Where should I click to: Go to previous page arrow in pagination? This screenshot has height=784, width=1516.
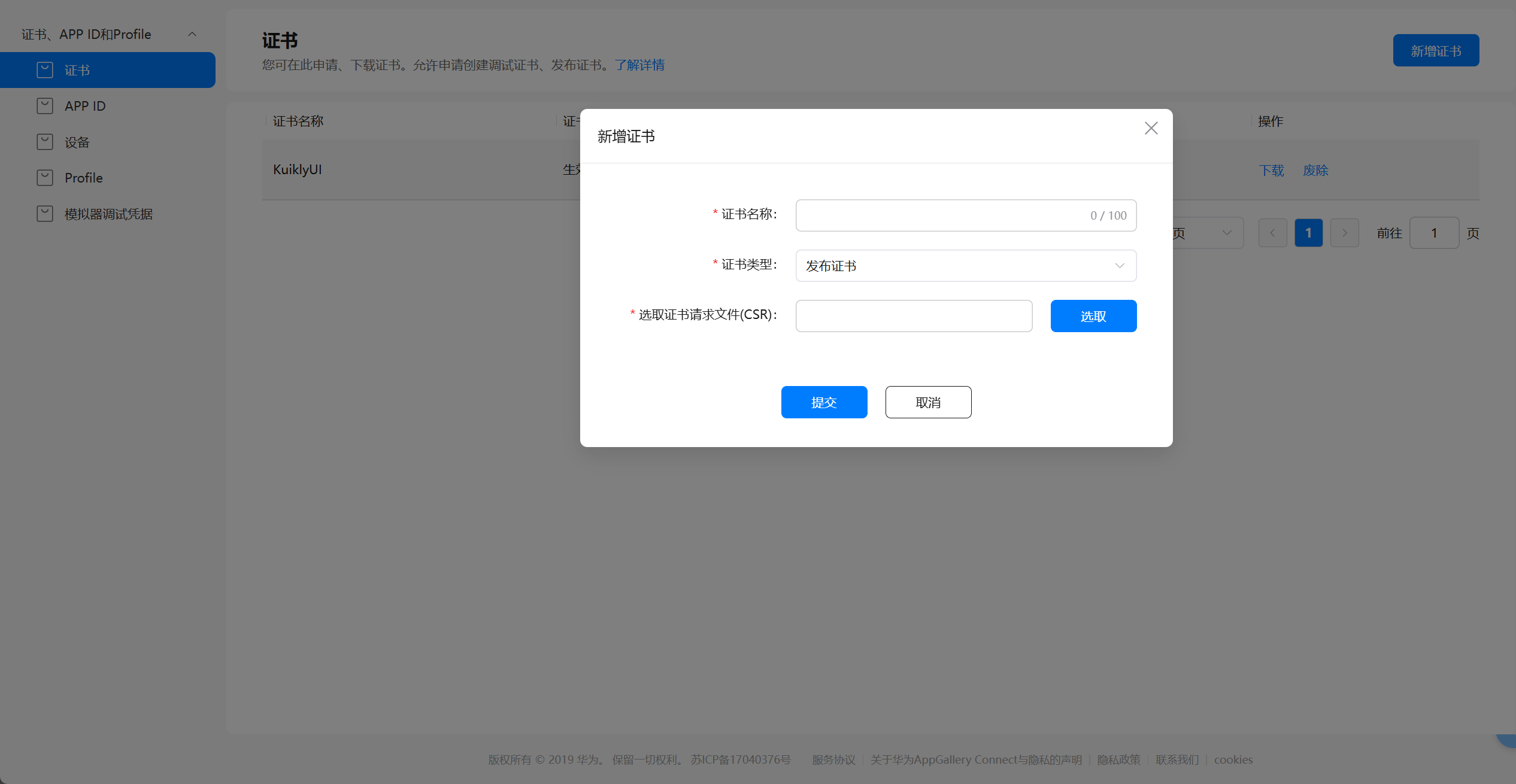coord(1272,233)
